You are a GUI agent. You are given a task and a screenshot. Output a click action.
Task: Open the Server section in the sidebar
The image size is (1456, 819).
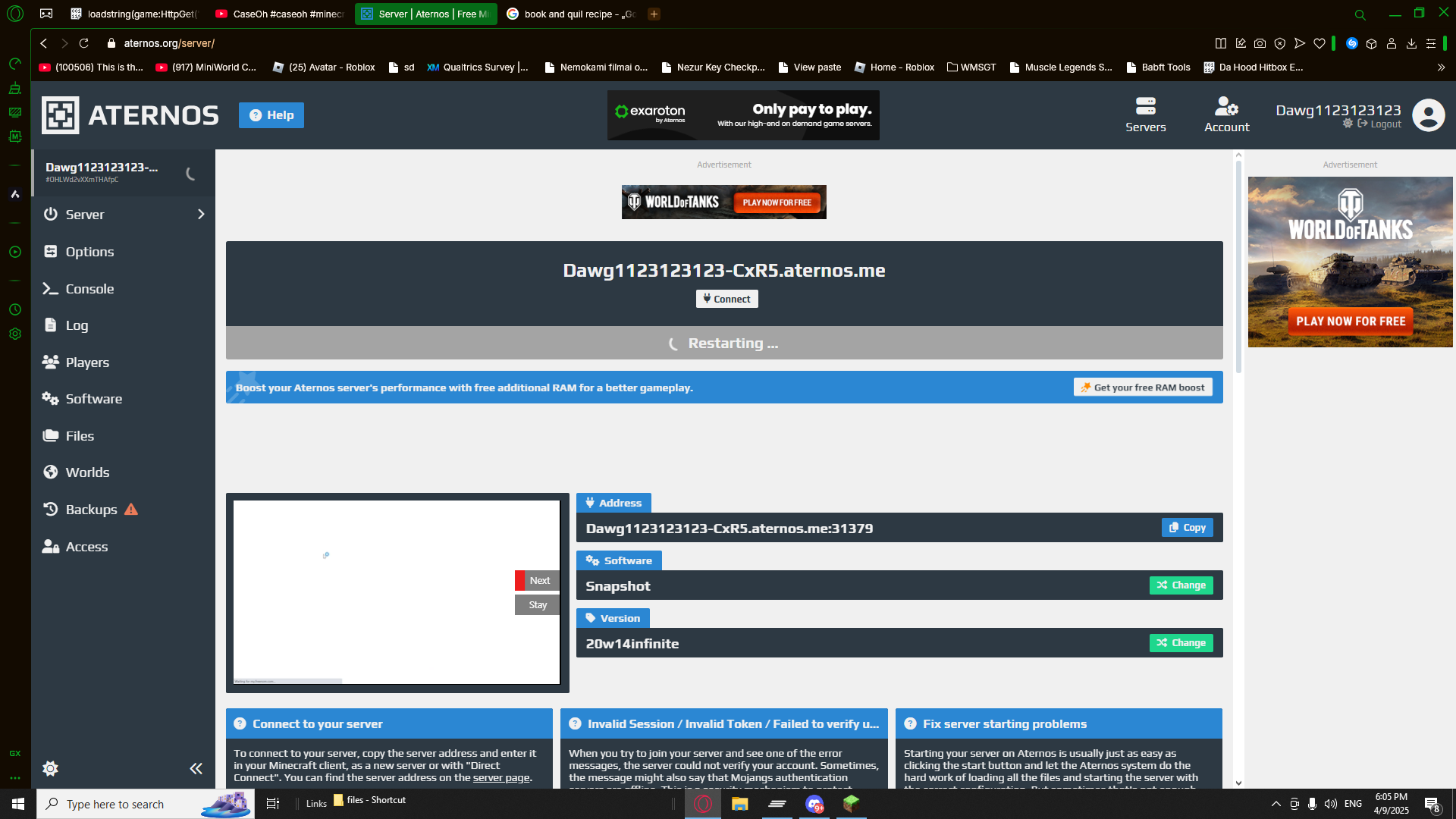tap(121, 215)
